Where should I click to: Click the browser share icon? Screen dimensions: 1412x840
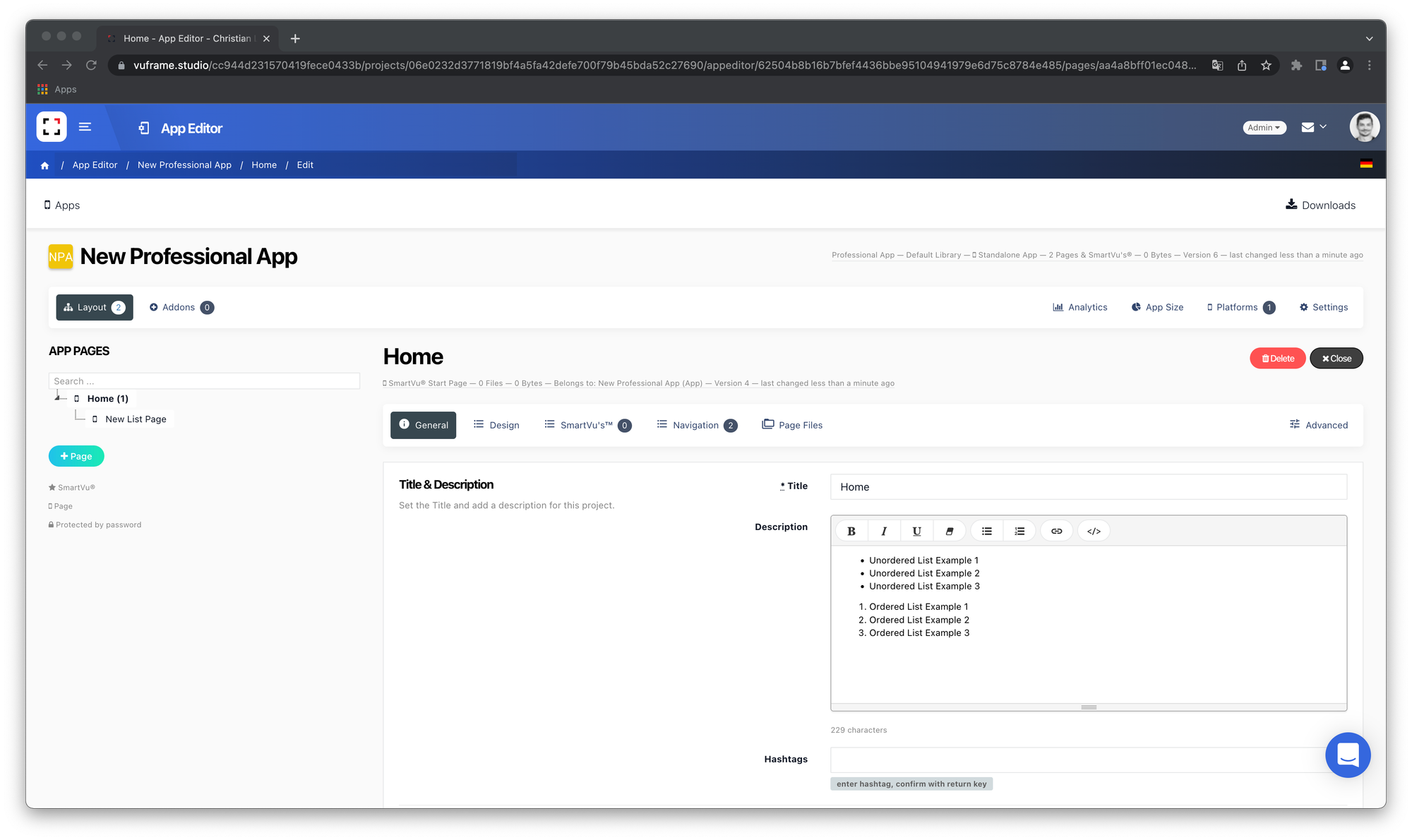point(1242,65)
